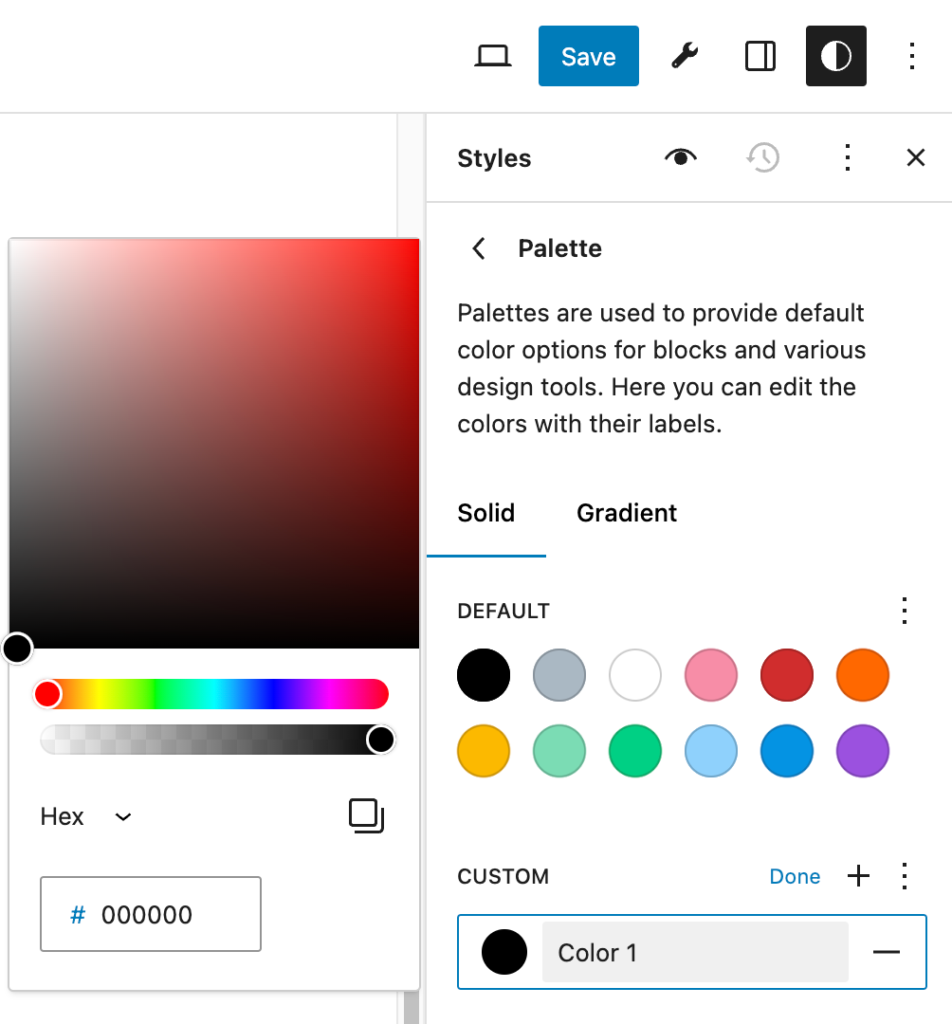
Task: Switch to the Gradient tab
Action: tap(626, 513)
